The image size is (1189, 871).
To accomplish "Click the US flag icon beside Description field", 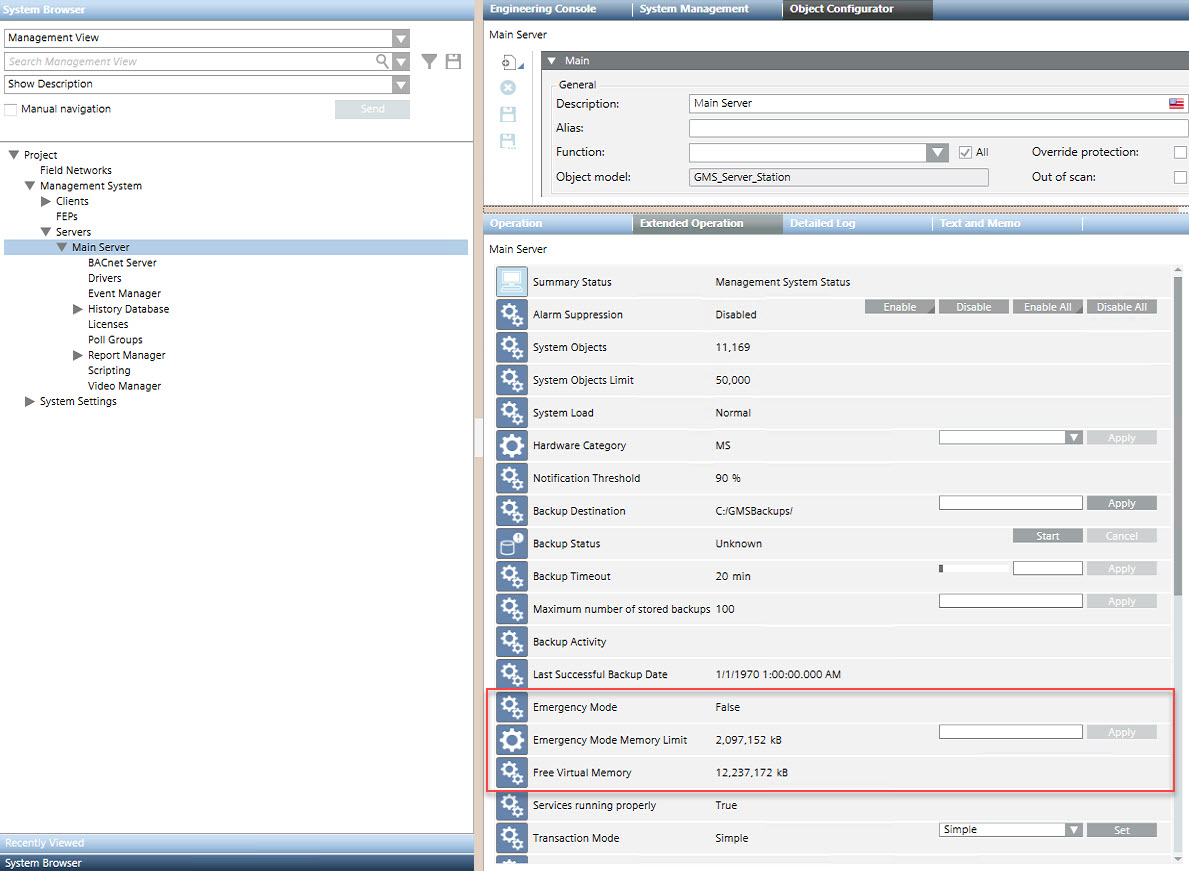I will [x=1177, y=102].
